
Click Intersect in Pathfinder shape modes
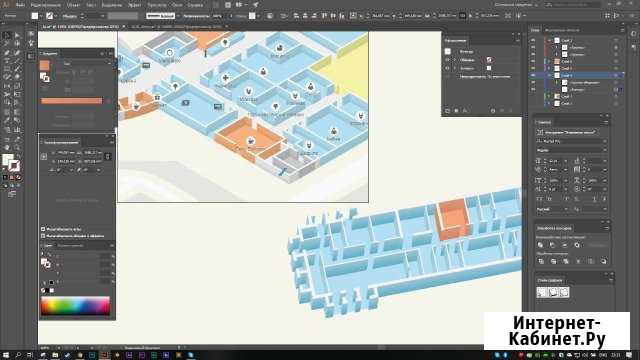click(x=564, y=245)
